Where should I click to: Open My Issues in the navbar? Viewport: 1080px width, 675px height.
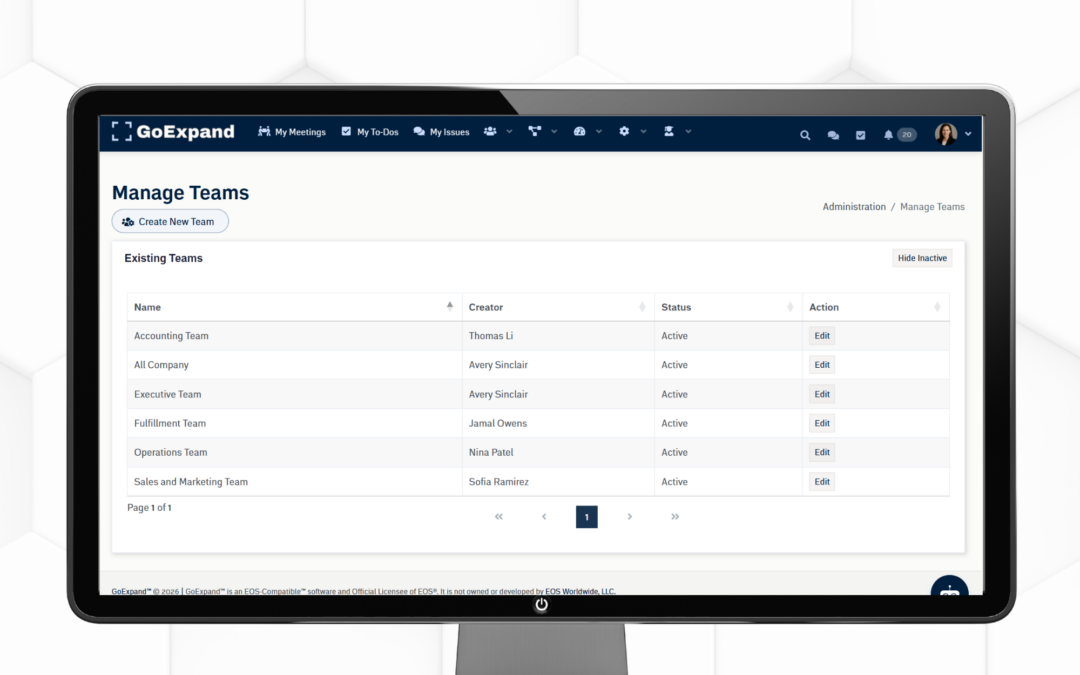[x=441, y=132]
